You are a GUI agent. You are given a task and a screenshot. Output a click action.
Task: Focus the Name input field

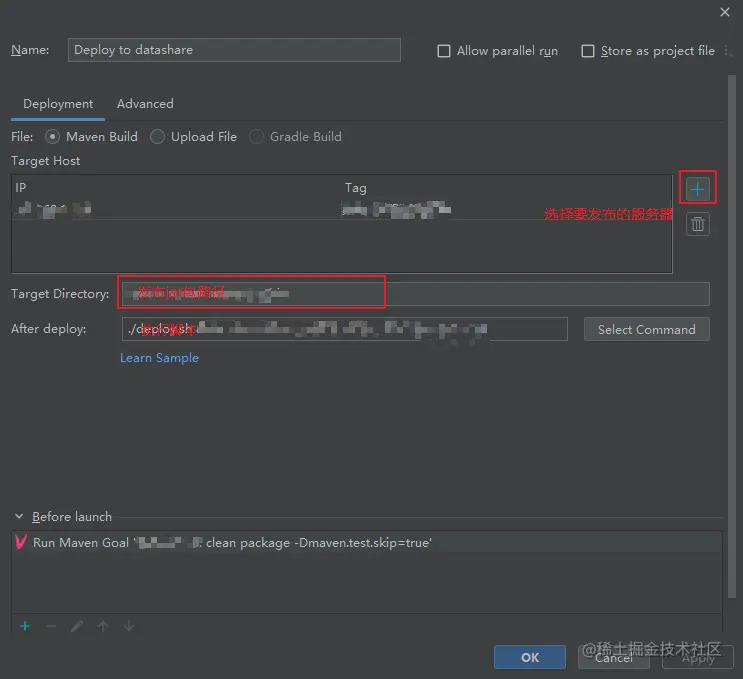click(x=234, y=50)
